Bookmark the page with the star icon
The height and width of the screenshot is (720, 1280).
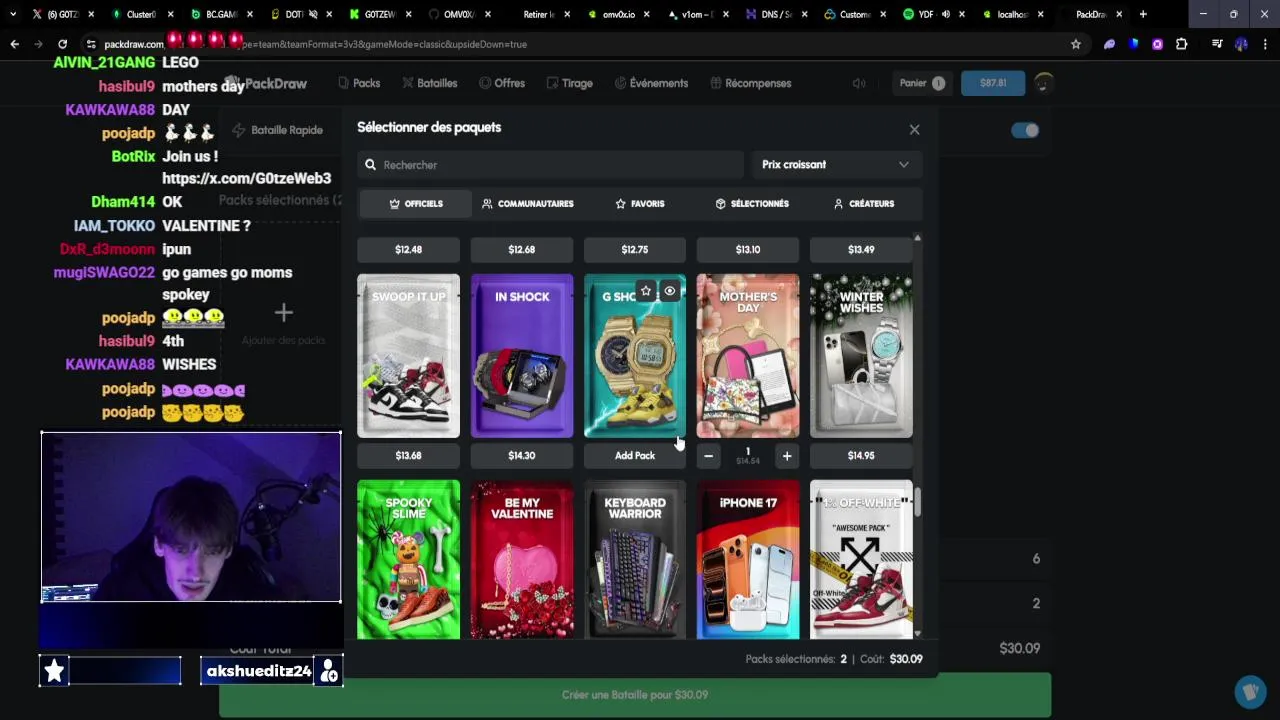tap(1076, 44)
